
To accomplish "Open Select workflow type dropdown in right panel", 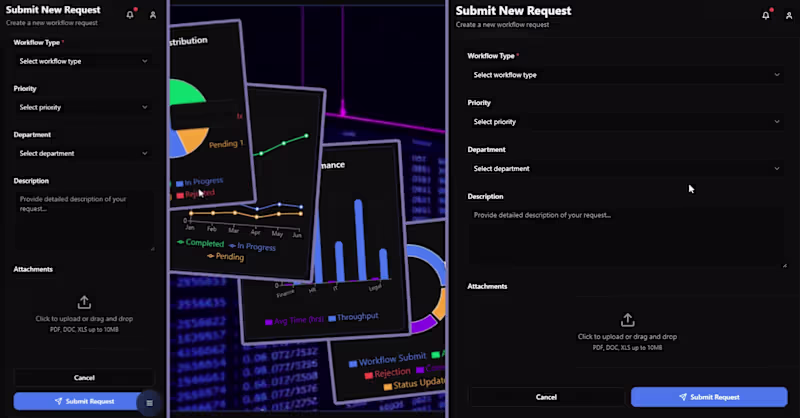I will tap(627, 75).
